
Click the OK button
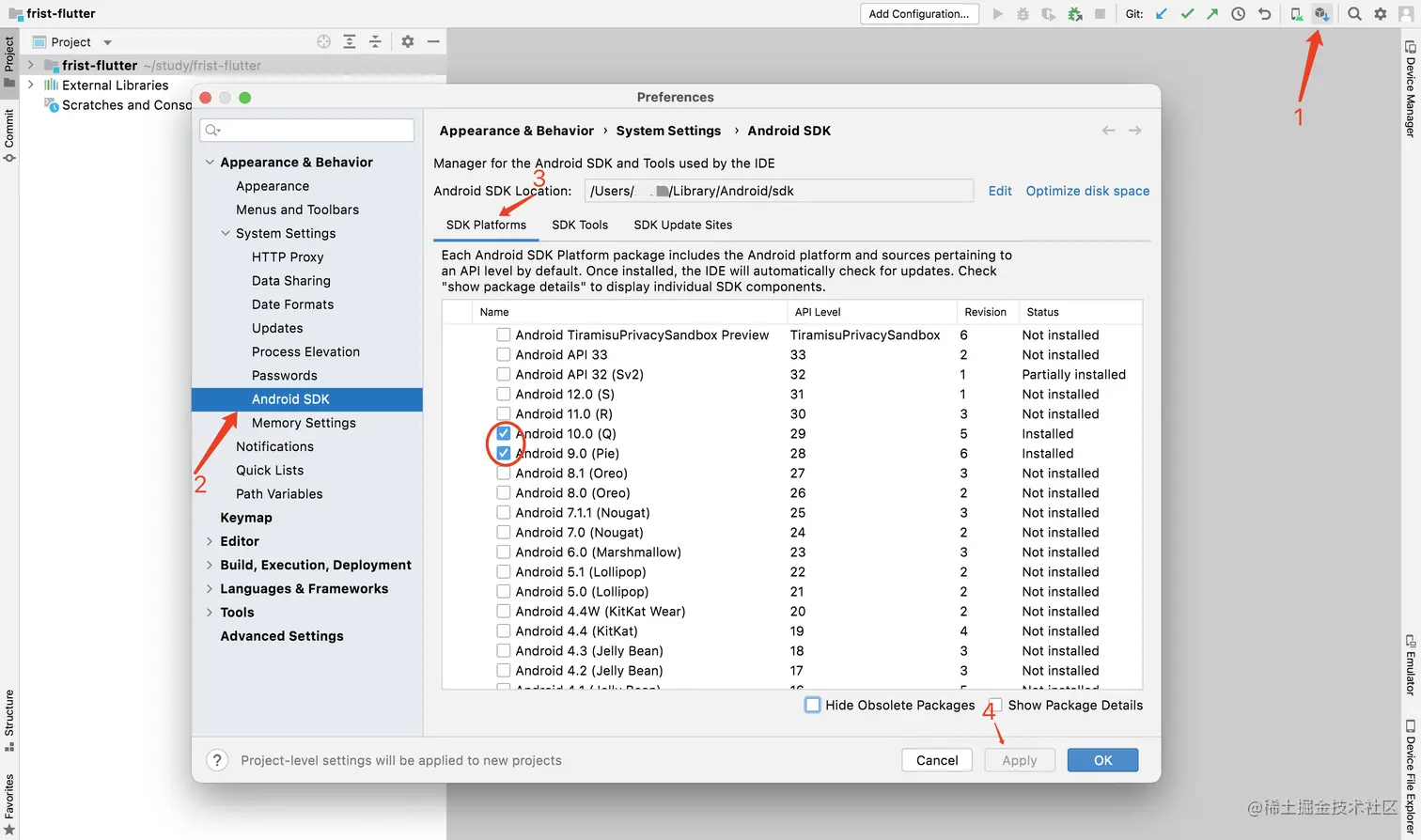tap(1103, 760)
